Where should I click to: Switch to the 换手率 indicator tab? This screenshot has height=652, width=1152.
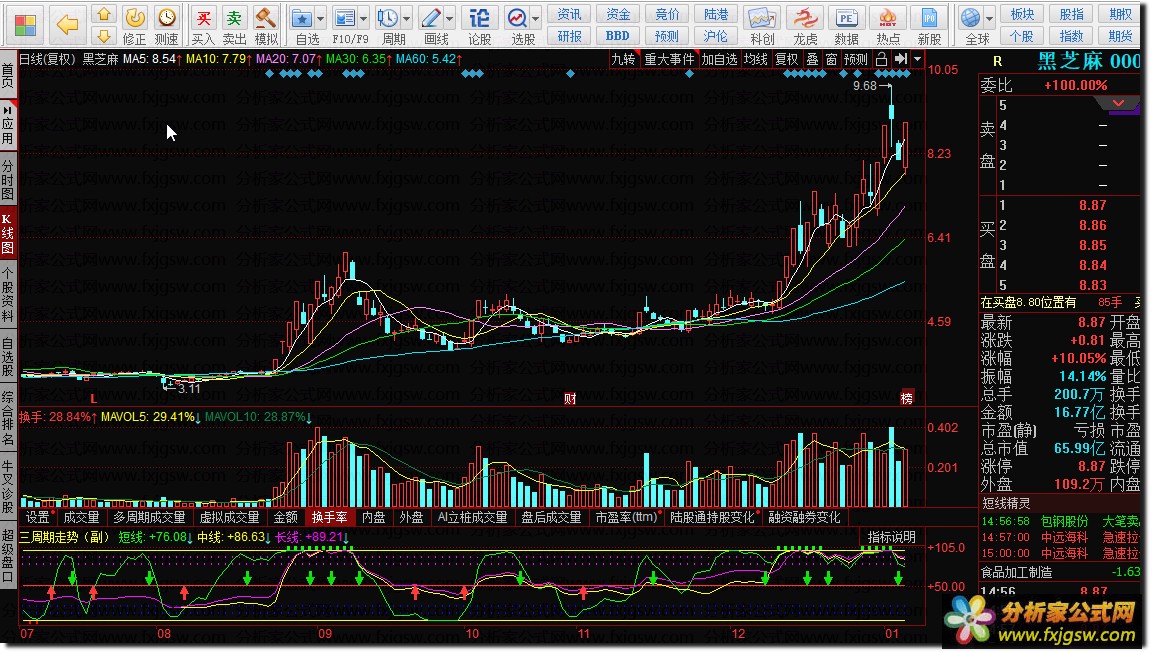329,517
